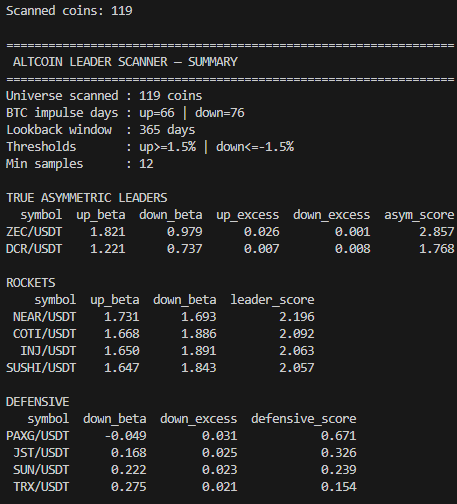Click the ZEC/USDT symbol
Viewport: 457px width, 504px height.
(34, 232)
